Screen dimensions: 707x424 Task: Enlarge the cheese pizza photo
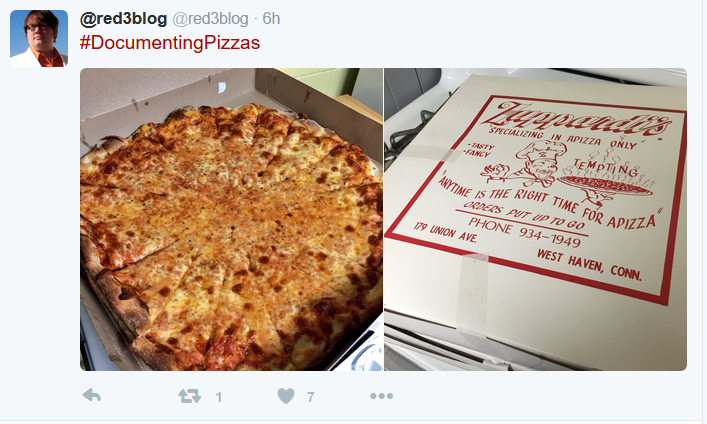[231, 219]
